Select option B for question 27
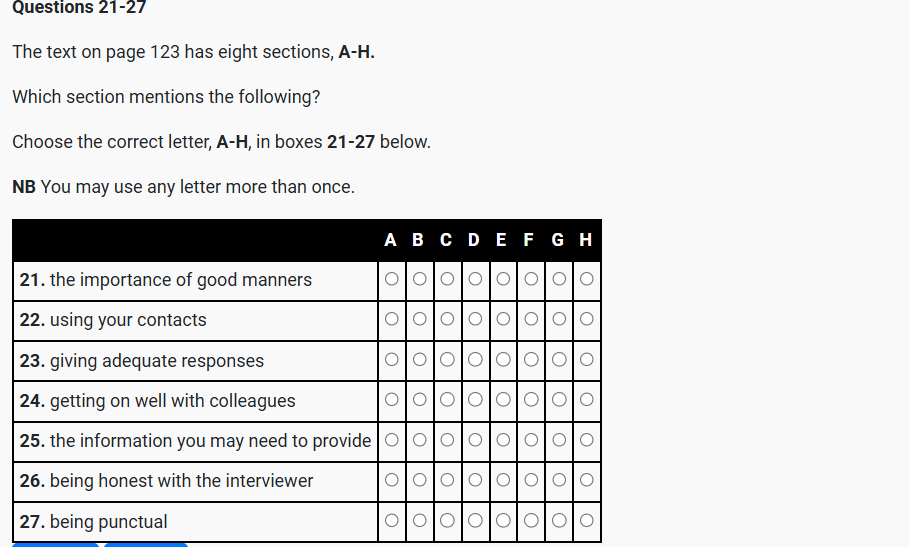 coord(419,521)
